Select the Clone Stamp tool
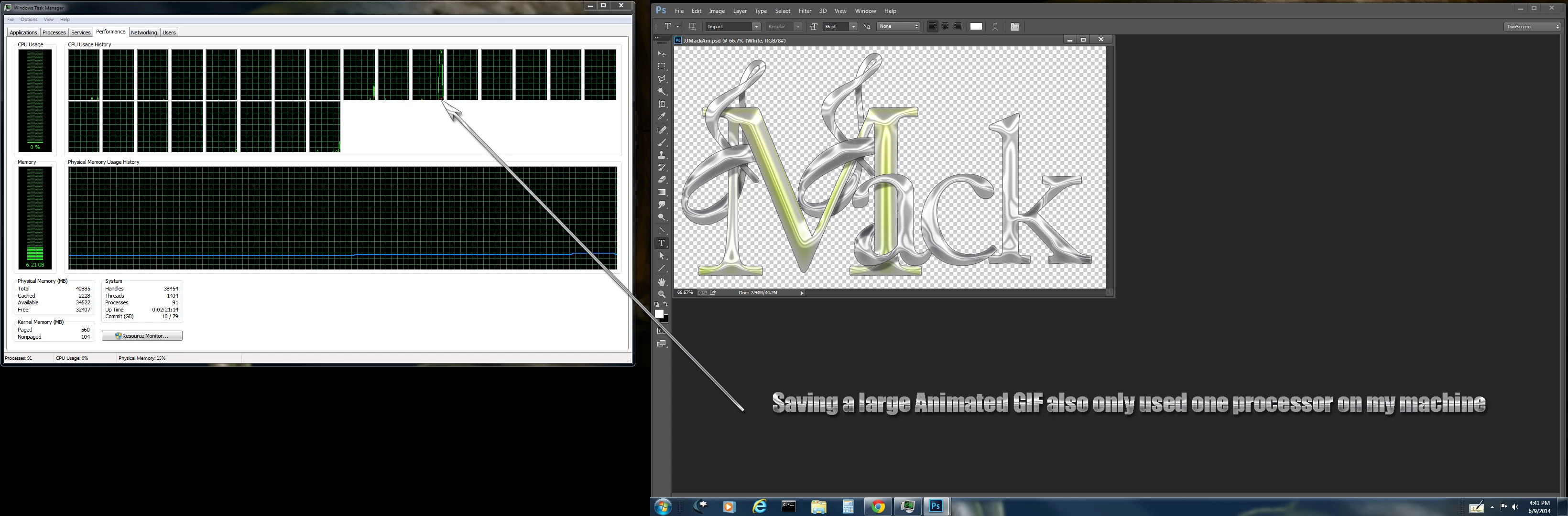Viewport: 1568px width, 516px height. [x=662, y=154]
